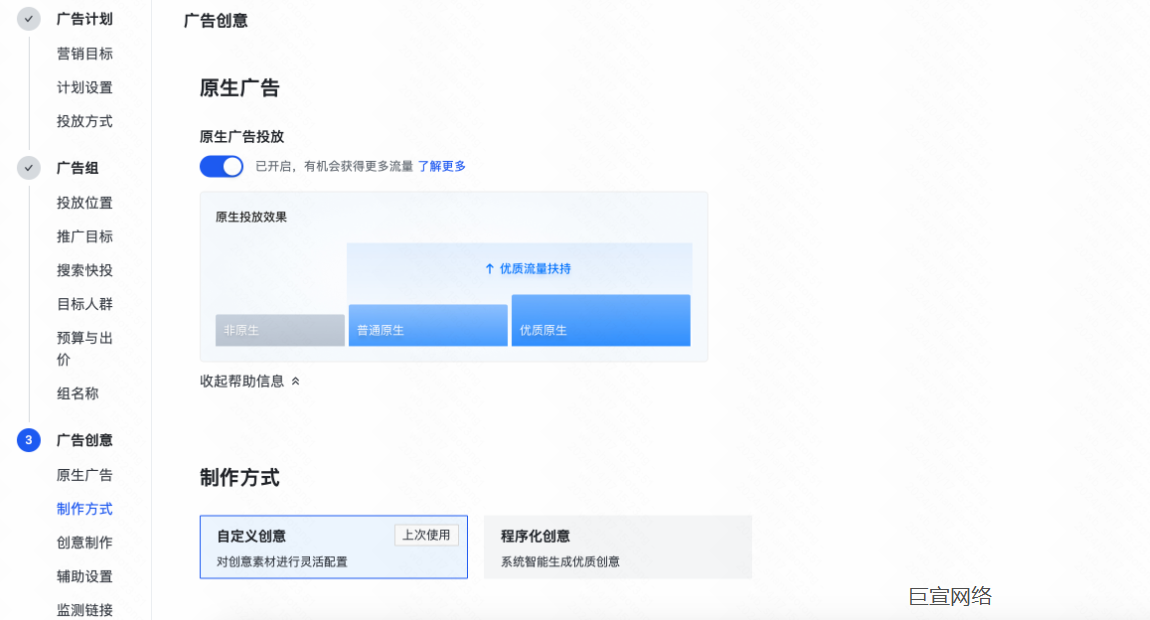This screenshot has width=1150, height=620.
Task: Jump to 预算与出价 in sidebar
Action: 85,349
